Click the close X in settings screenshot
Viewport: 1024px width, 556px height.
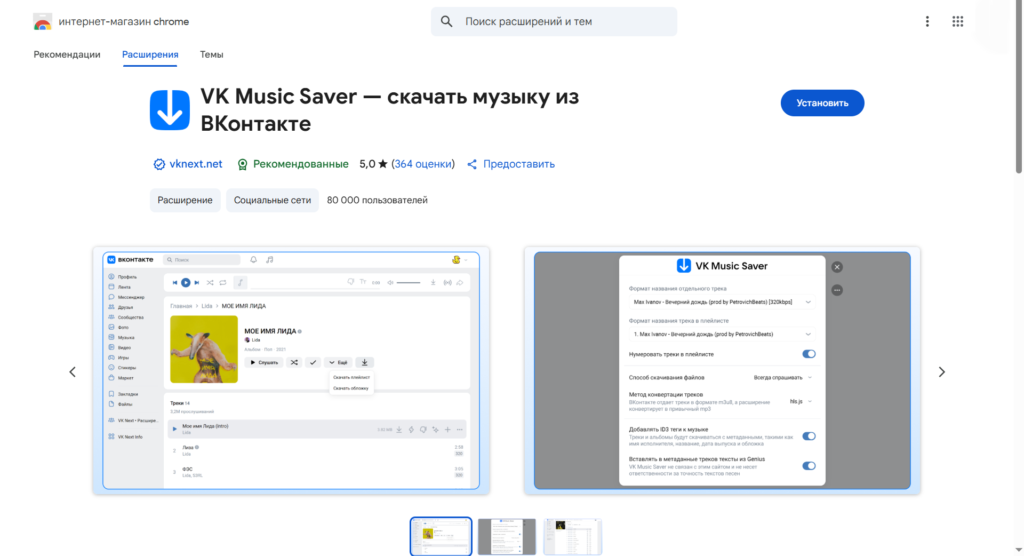click(x=837, y=267)
